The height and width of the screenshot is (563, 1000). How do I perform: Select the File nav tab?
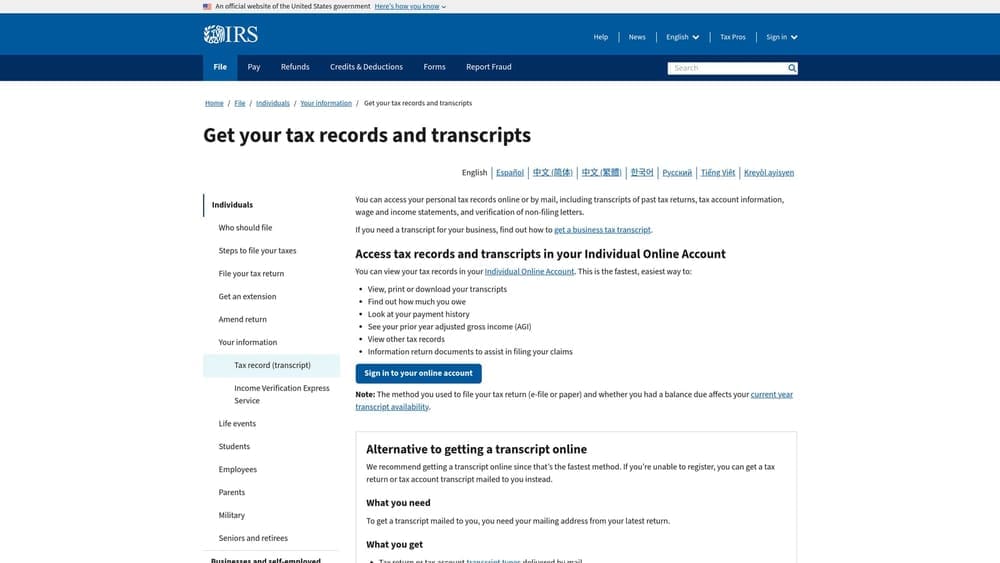click(220, 67)
